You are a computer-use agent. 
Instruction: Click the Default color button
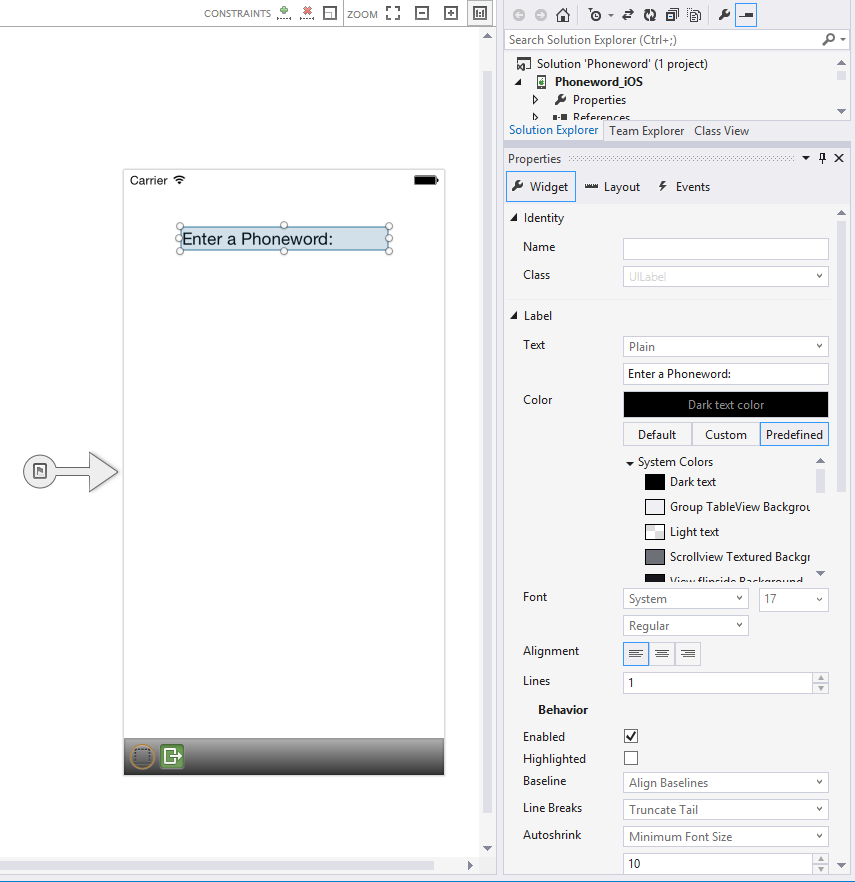point(657,435)
